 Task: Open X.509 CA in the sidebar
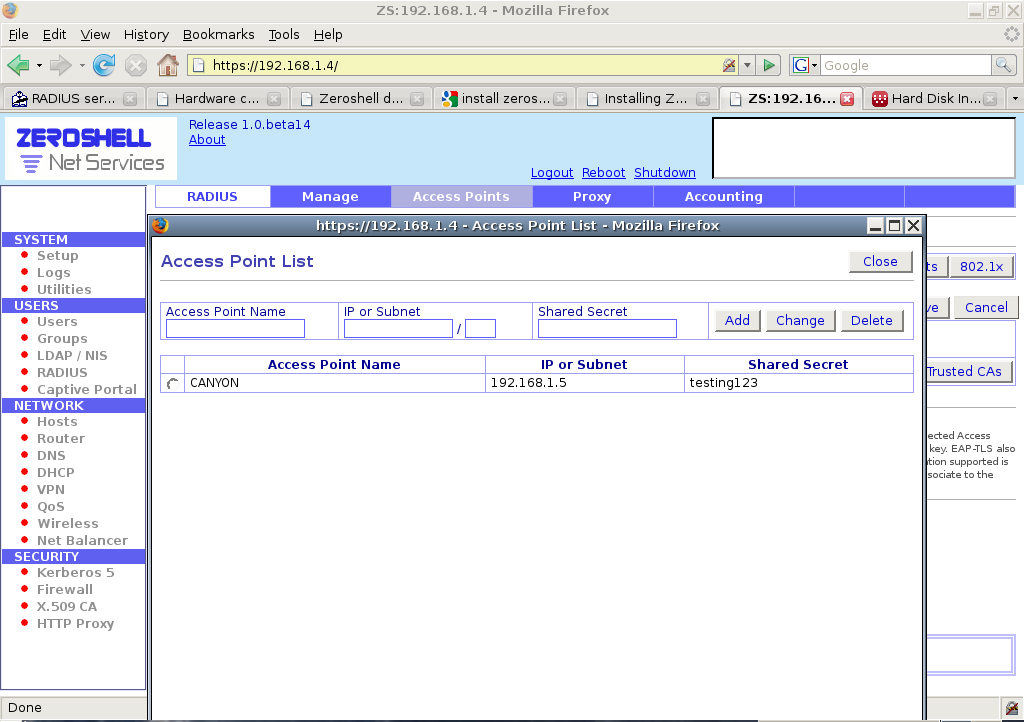(x=67, y=606)
